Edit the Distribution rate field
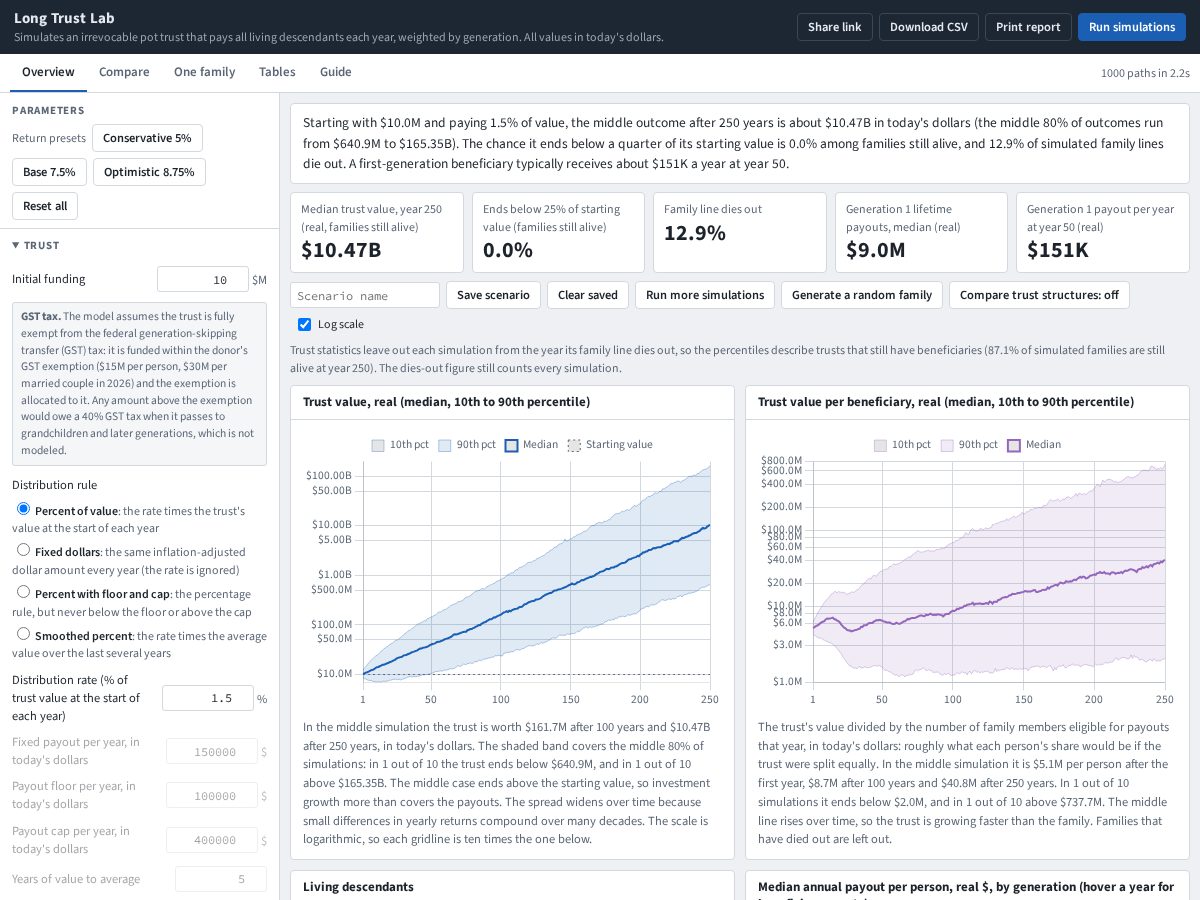The width and height of the screenshot is (1200, 900). (x=207, y=698)
